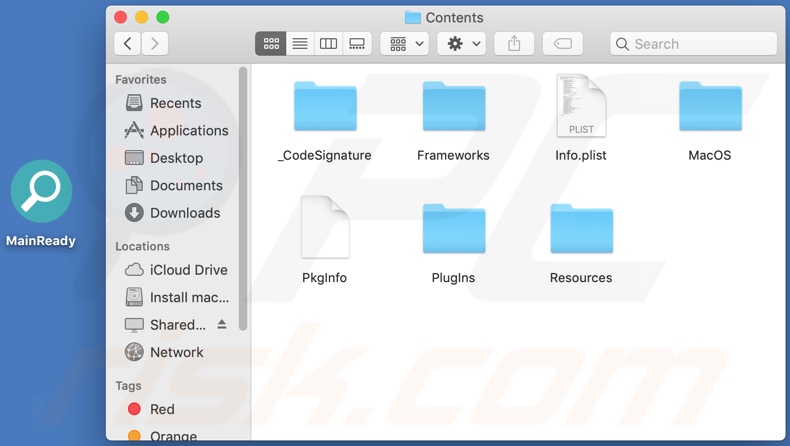Click the Tags section header
790x446 pixels.
[x=128, y=386]
